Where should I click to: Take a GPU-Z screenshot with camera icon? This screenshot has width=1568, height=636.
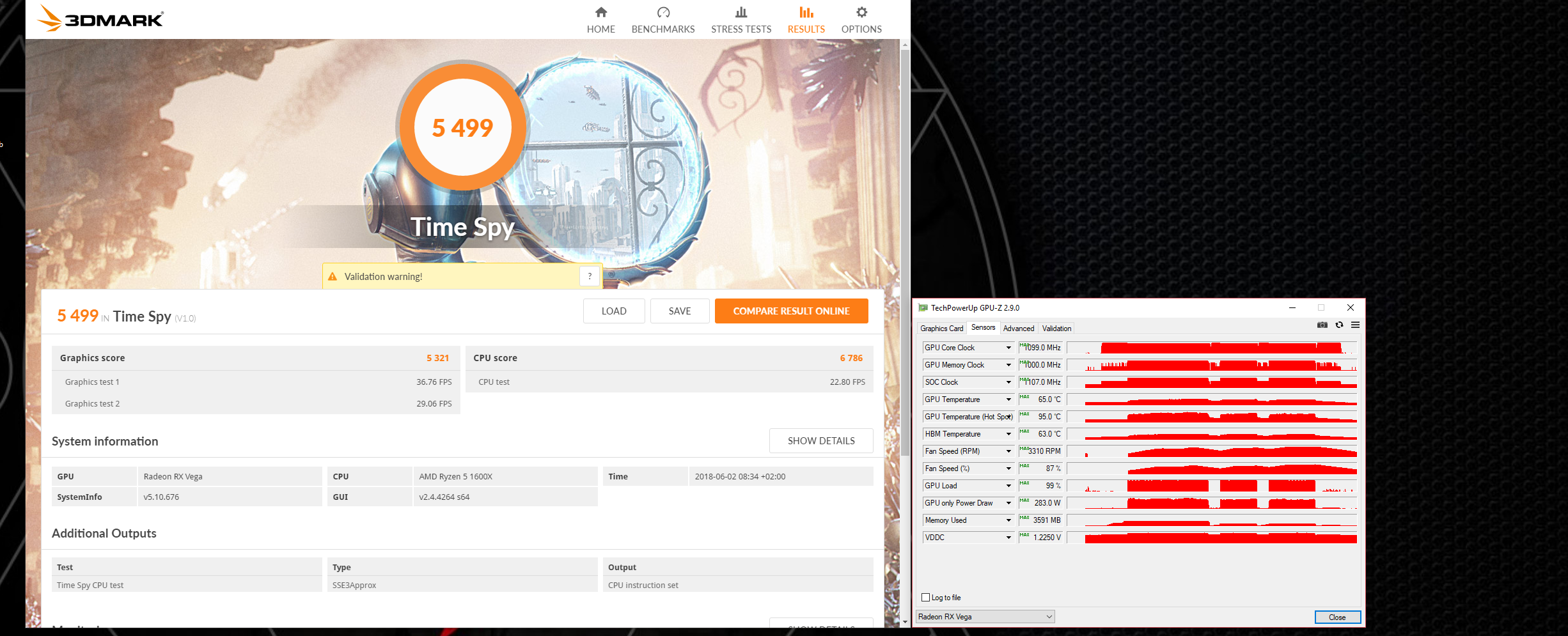(1322, 325)
